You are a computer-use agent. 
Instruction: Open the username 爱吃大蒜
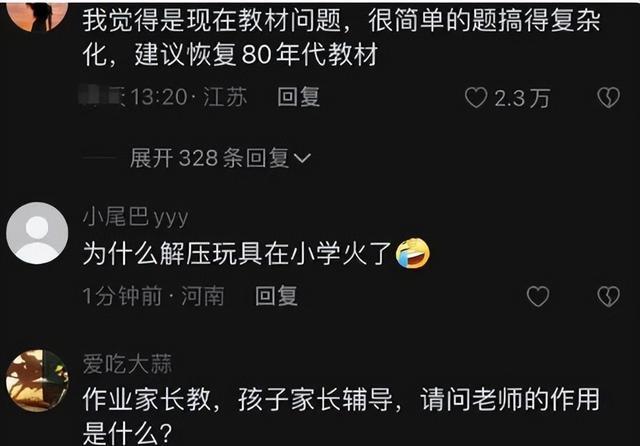[127, 364]
